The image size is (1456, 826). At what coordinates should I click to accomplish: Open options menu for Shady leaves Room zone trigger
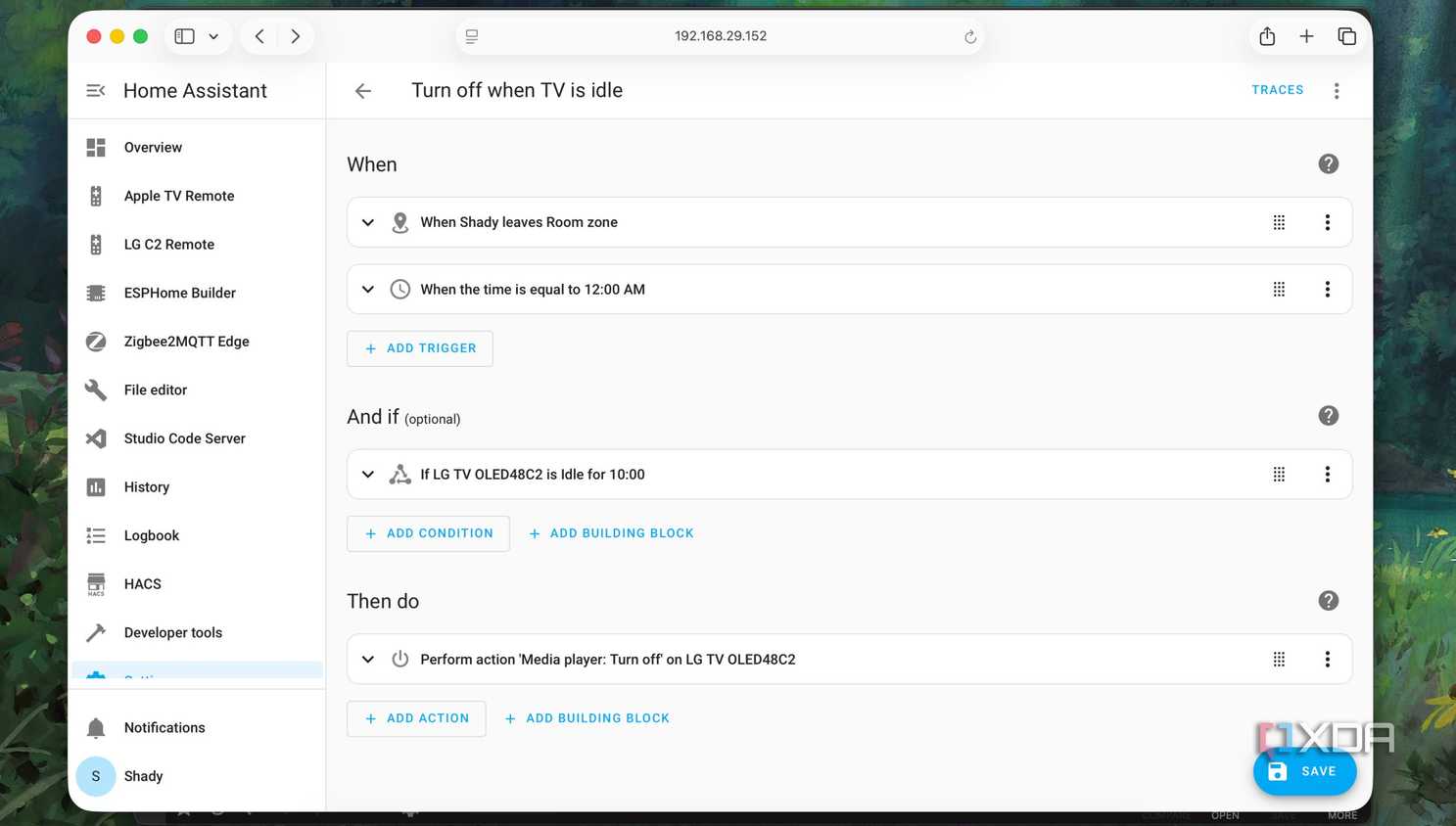coord(1328,223)
